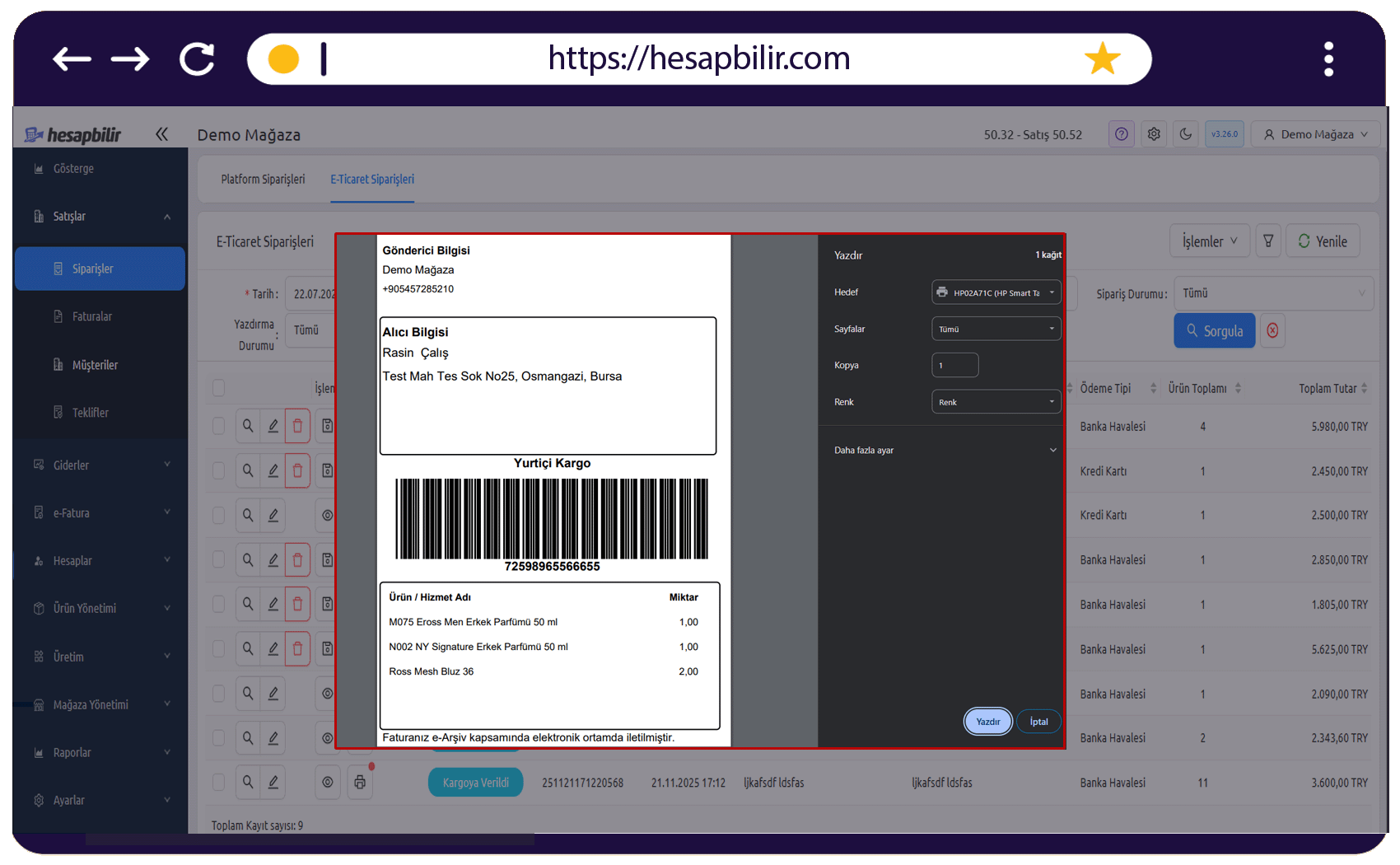Click the filter funnel icon
1400x865 pixels.
pyautogui.click(x=1268, y=241)
